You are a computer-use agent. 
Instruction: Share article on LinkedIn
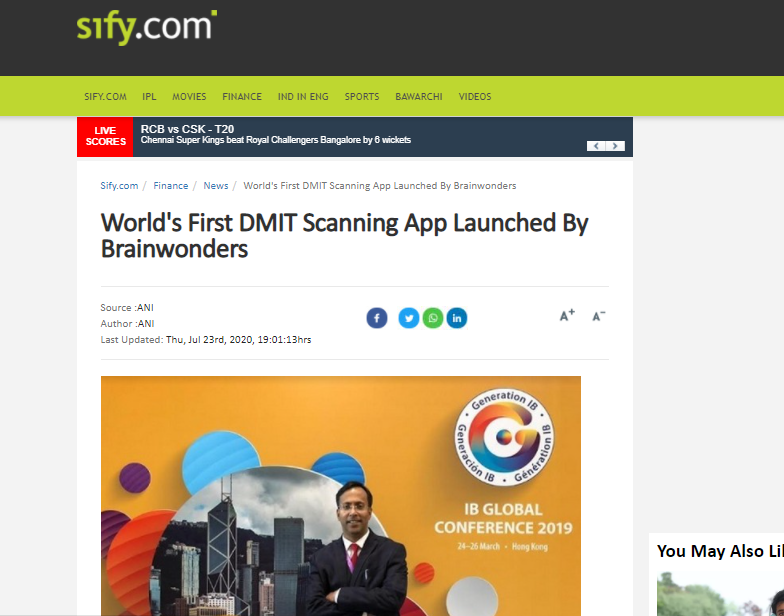tap(456, 318)
